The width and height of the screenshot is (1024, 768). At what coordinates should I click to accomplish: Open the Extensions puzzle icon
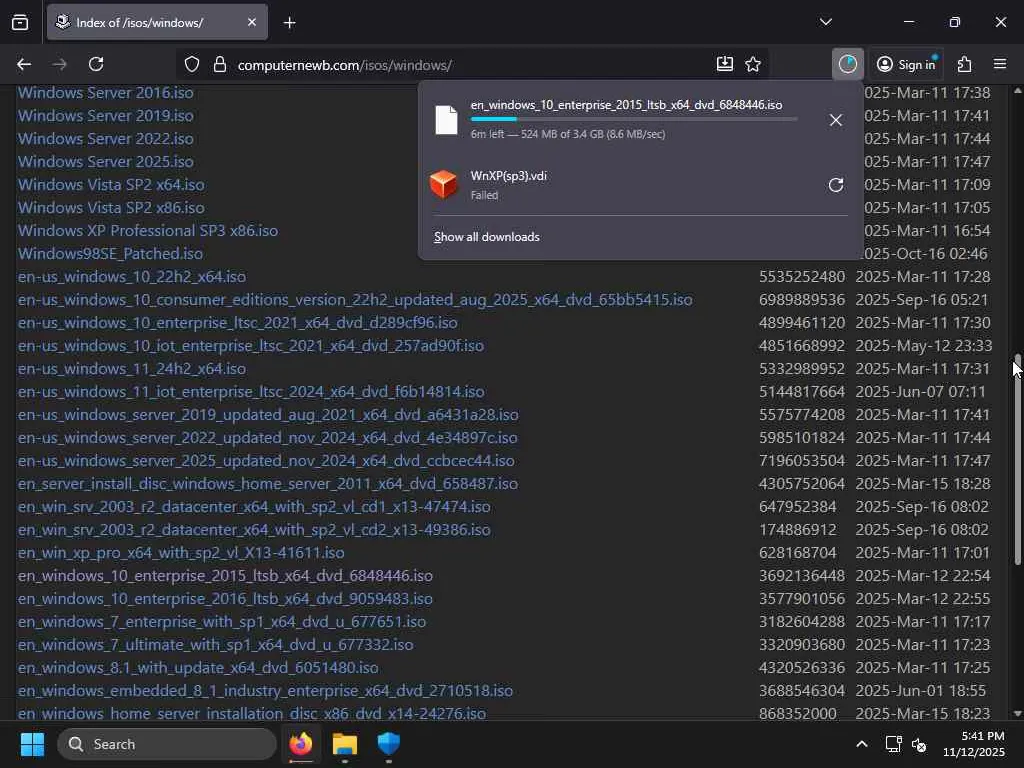point(965,64)
